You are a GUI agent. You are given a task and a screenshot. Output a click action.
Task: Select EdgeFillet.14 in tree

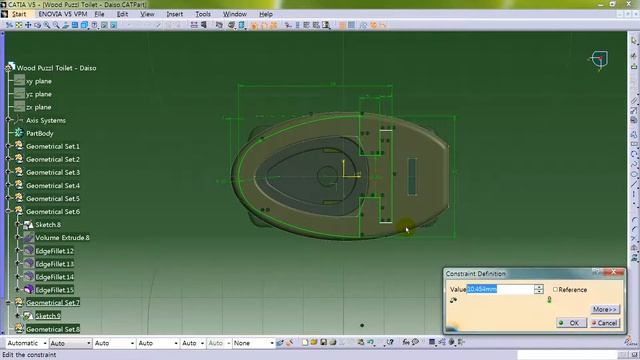tap(54, 277)
